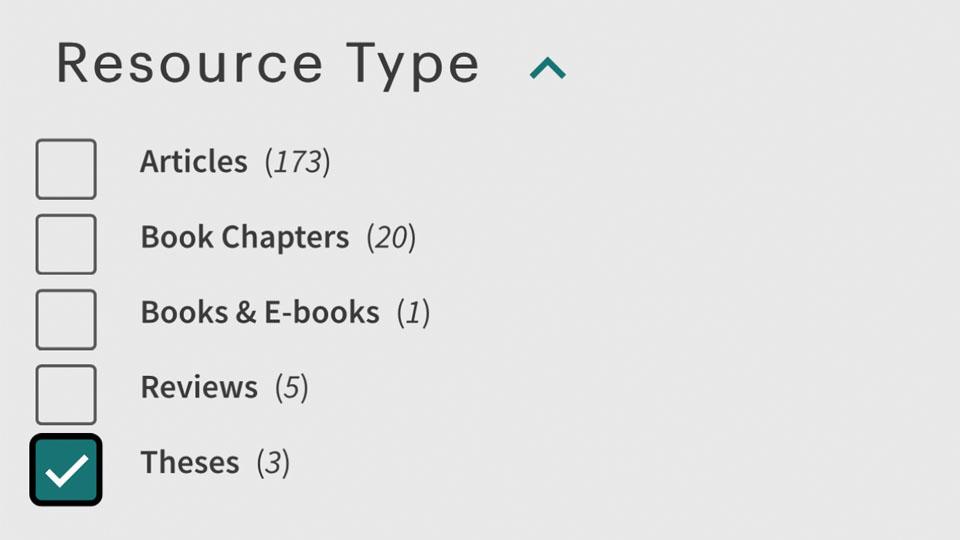Click the "Resource Type" heading text
The width and height of the screenshot is (960, 540).
(268, 64)
